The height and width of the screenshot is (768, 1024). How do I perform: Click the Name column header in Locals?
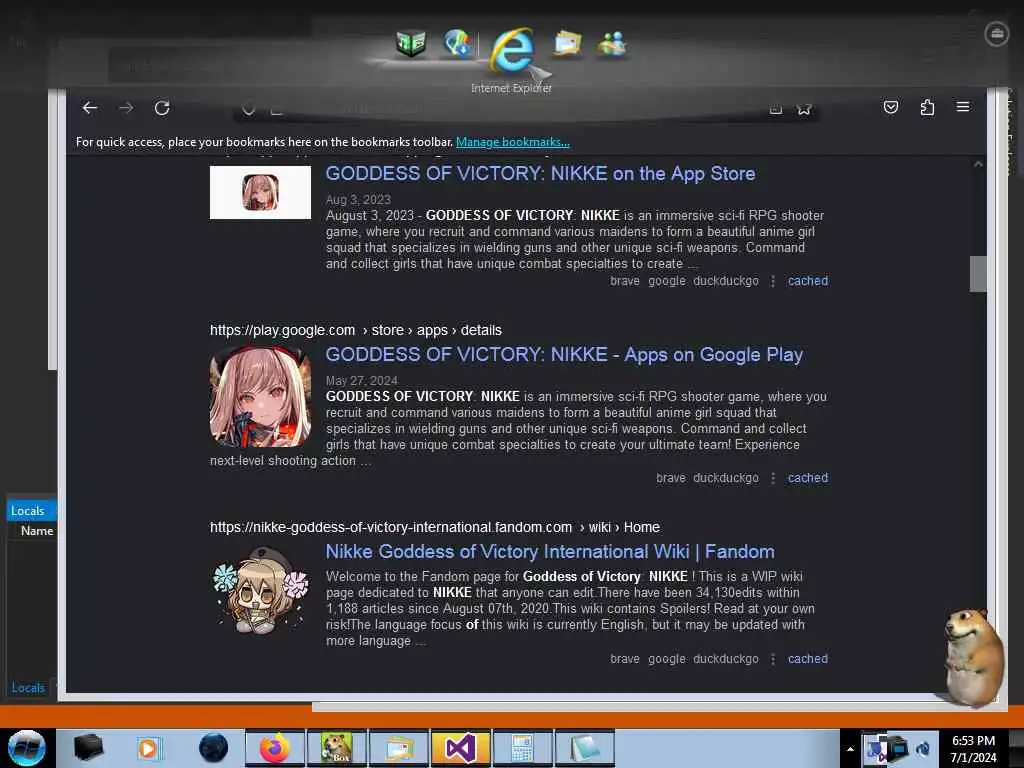pos(37,531)
